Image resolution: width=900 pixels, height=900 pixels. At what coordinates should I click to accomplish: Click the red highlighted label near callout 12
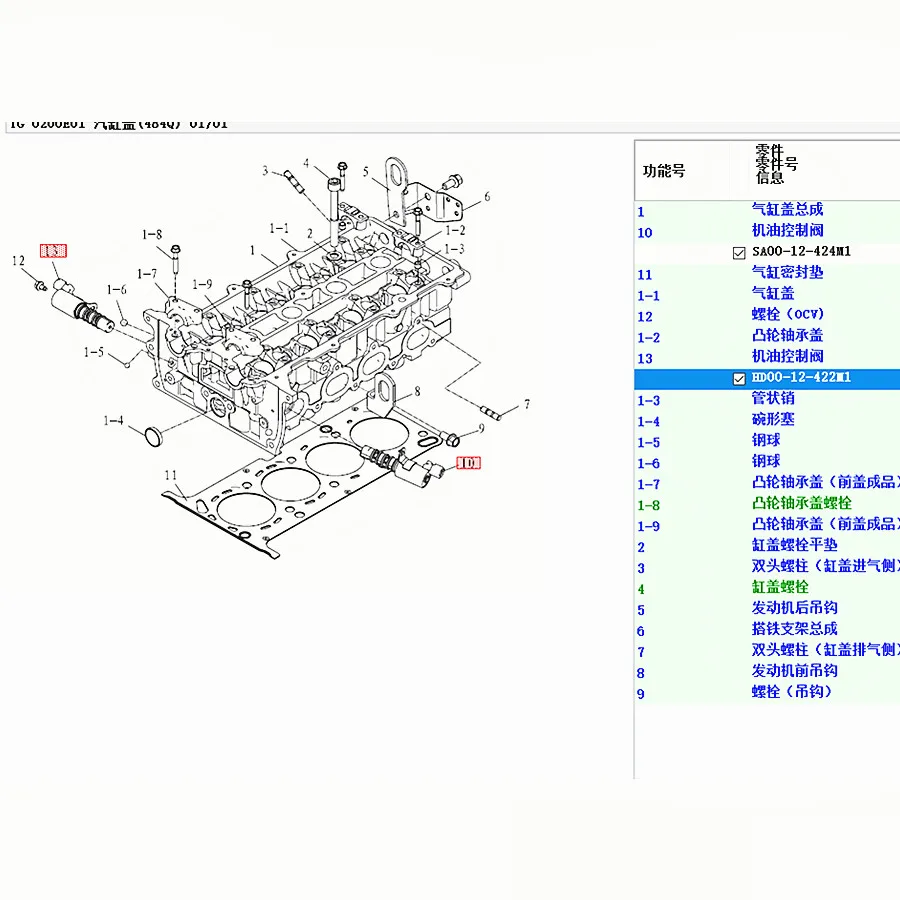click(53, 251)
